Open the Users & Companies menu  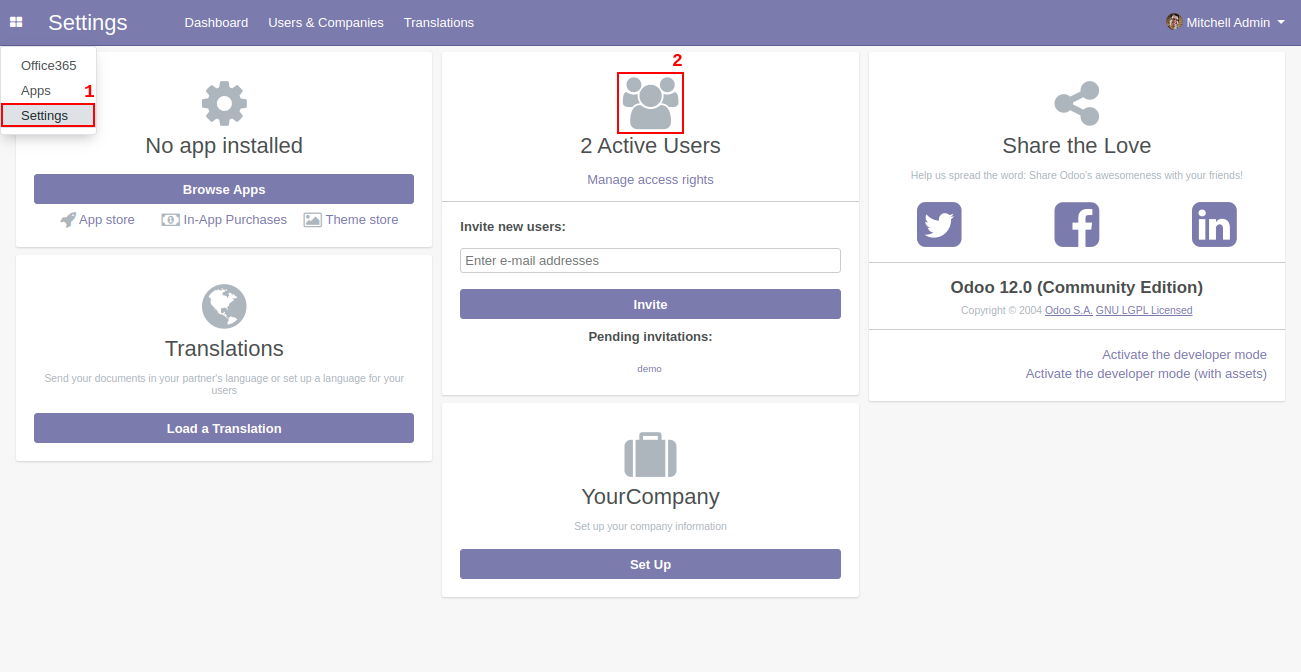tap(326, 22)
